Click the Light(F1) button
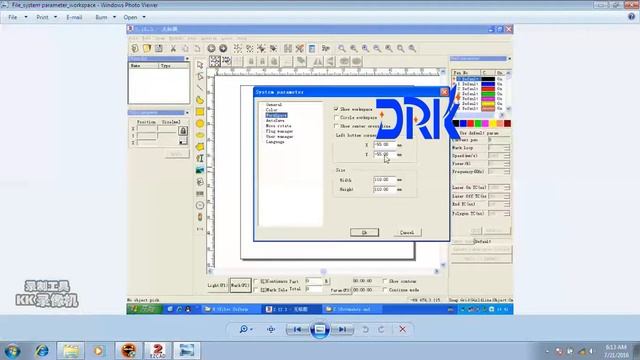This screenshot has width=640, height=360. tap(217, 285)
